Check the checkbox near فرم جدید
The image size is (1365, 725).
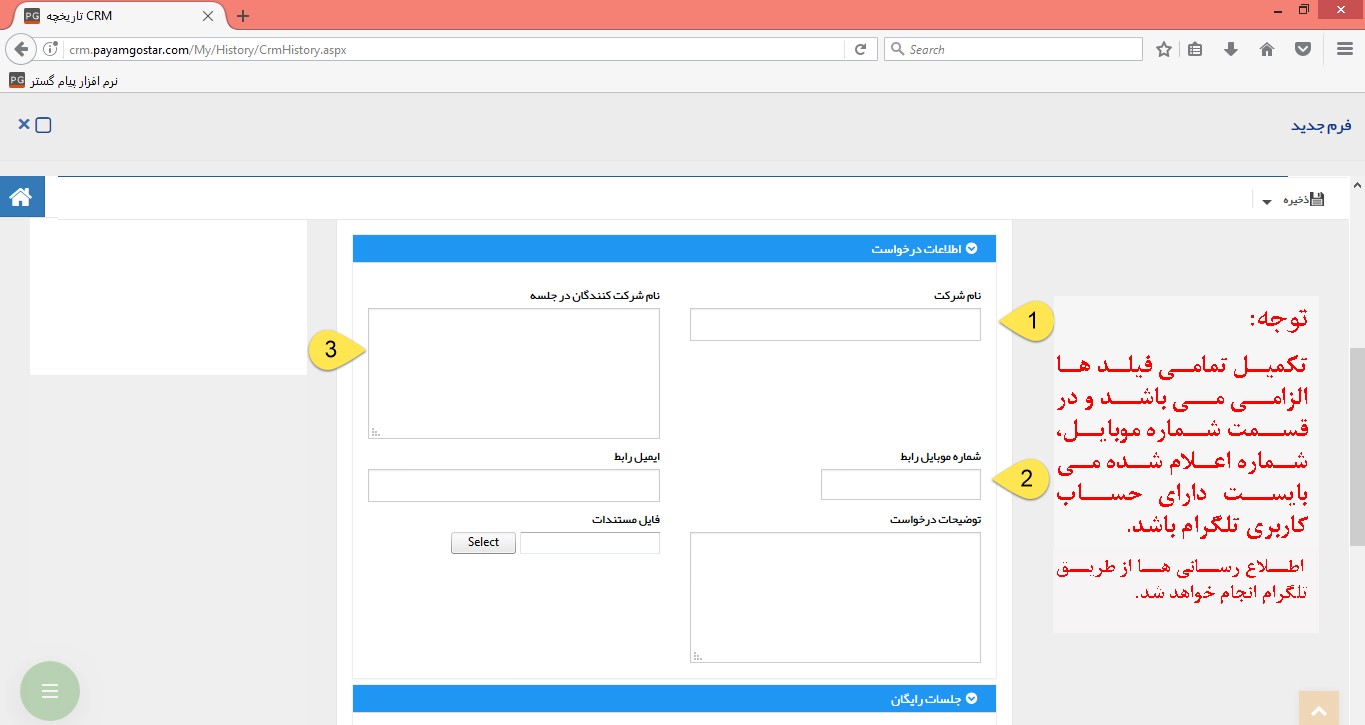click(41, 124)
